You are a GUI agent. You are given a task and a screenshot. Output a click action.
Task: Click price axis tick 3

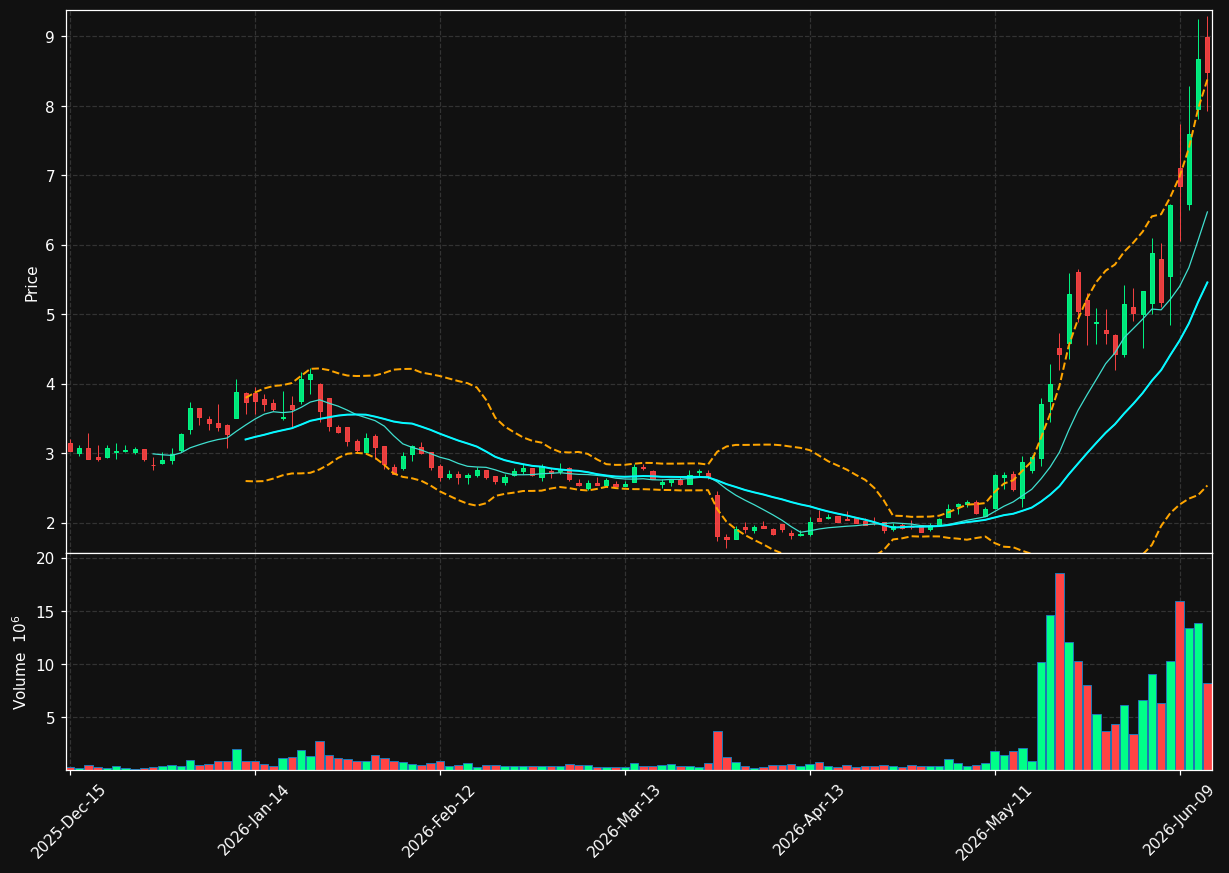50,454
